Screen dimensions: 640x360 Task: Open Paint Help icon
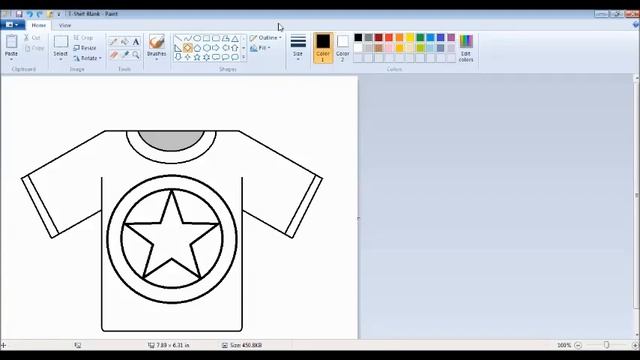(x=635, y=25)
